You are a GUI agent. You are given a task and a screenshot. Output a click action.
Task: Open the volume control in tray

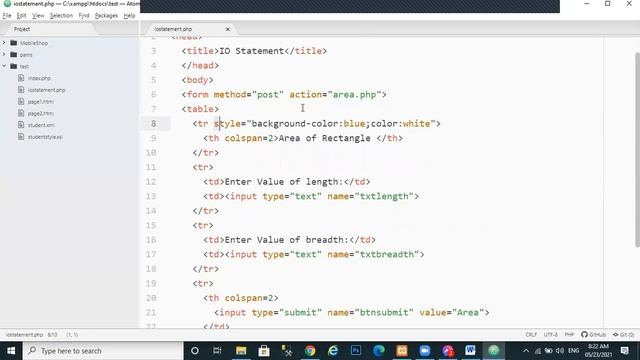[x=560, y=351]
